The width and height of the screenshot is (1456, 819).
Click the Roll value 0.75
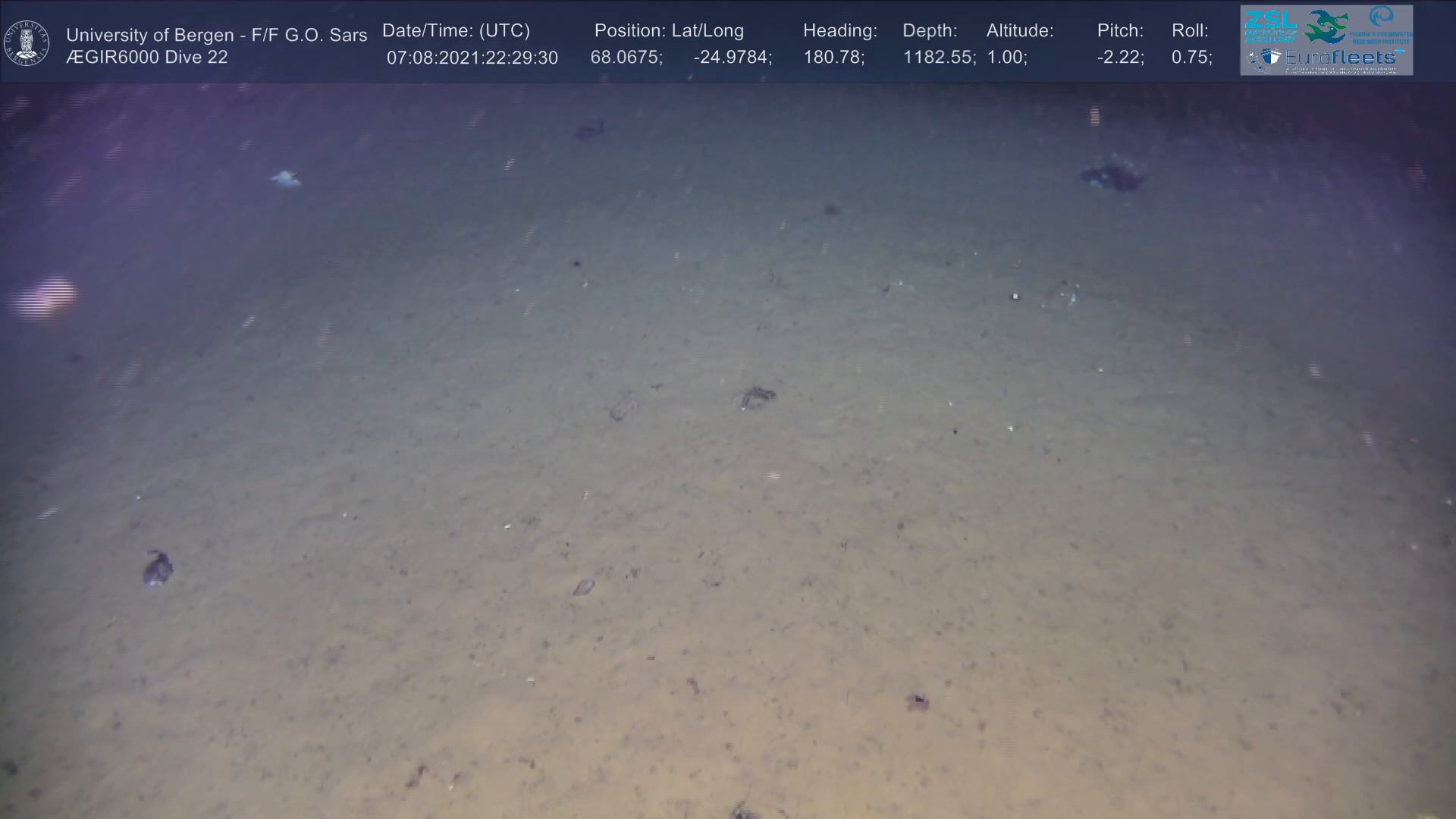(1191, 58)
